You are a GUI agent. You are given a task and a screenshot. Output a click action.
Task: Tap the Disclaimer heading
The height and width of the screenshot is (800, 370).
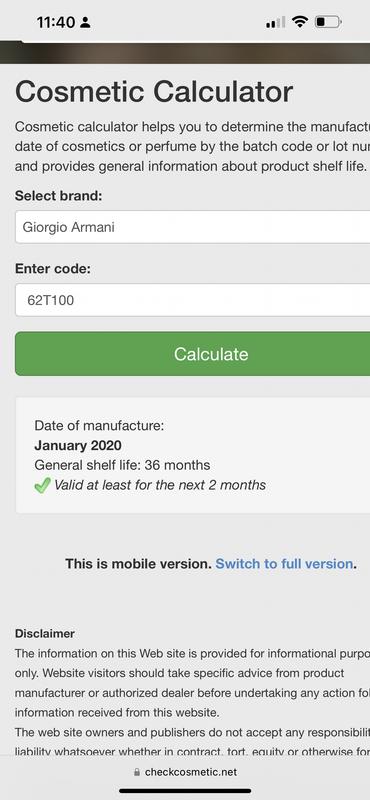pos(45,634)
